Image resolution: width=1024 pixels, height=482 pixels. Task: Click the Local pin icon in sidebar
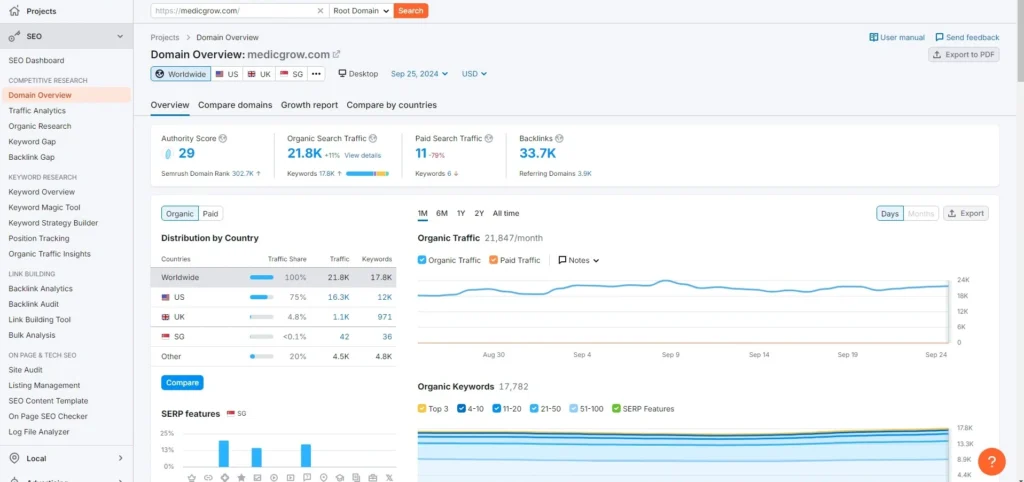coord(14,458)
